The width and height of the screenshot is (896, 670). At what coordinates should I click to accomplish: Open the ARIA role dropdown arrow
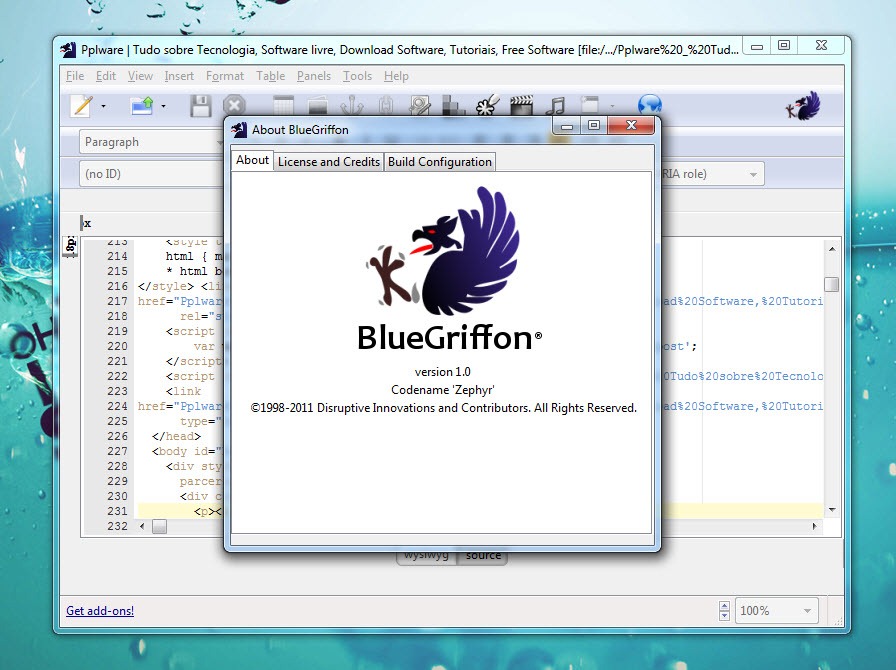(x=753, y=174)
